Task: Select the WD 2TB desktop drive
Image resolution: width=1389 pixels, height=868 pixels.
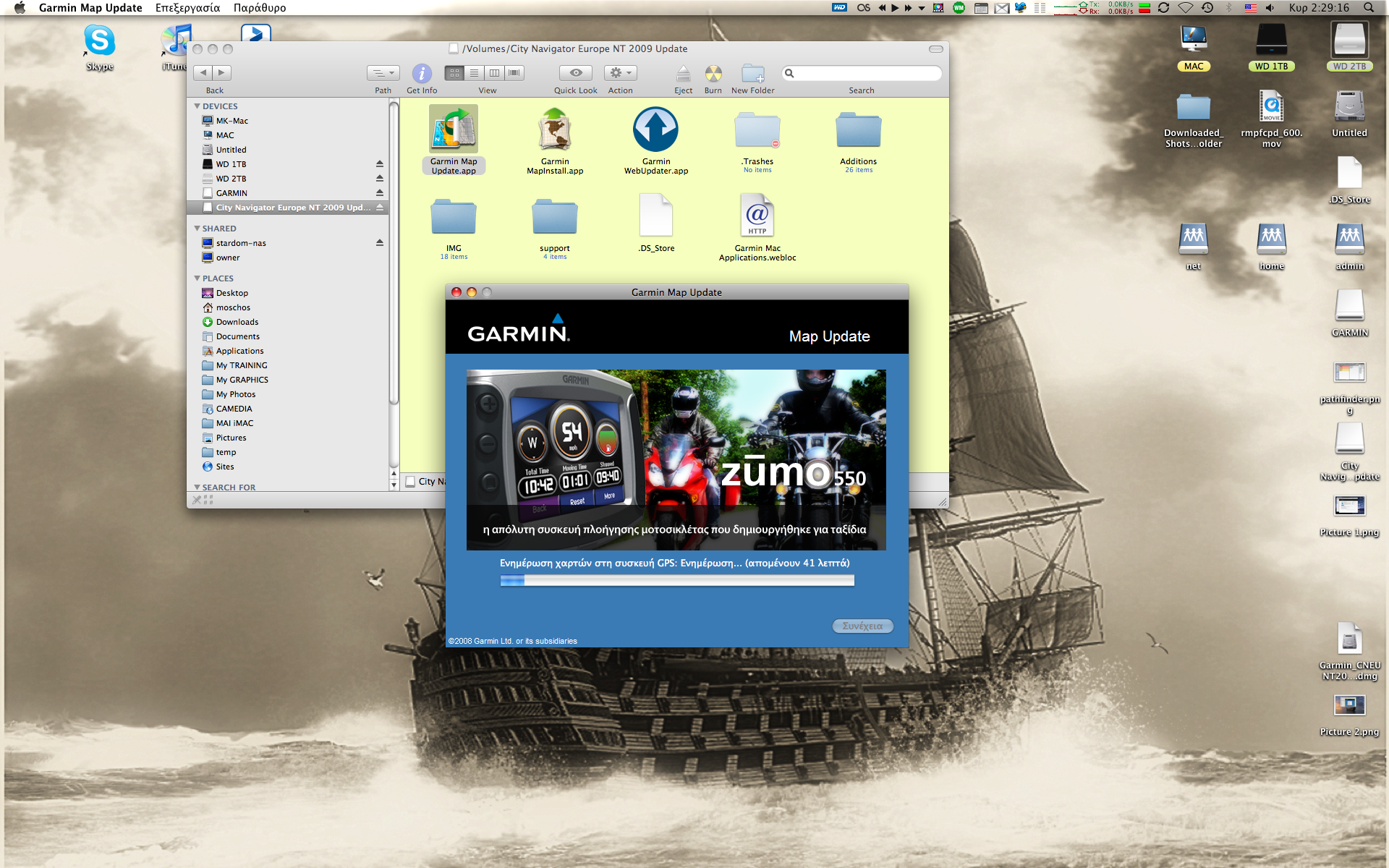Action: coord(1349,47)
